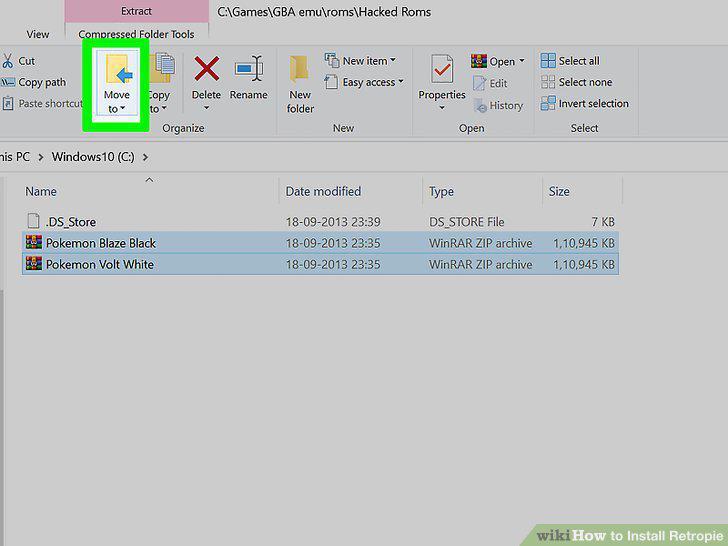Screen dimensions: 728x546
Task: Click the Cut scissors option
Action: [19, 61]
